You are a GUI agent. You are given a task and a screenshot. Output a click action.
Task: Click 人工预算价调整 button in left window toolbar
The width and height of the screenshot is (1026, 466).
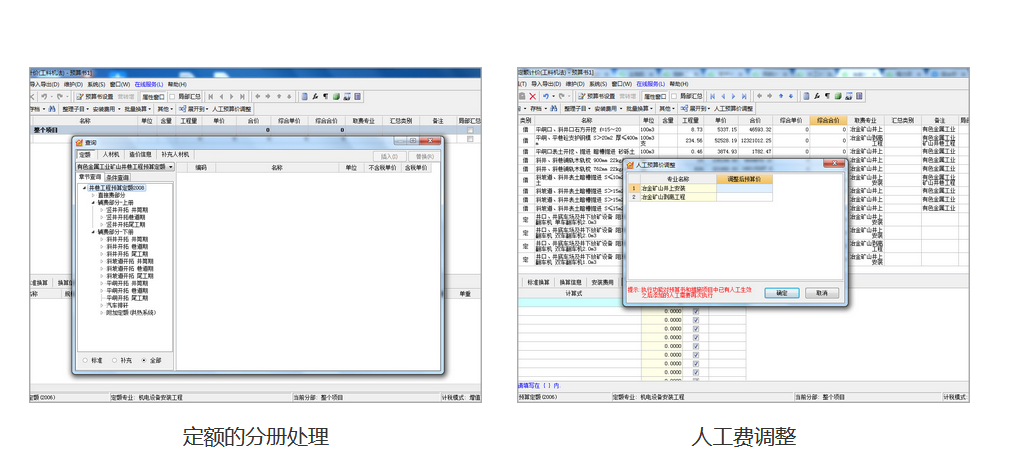point(232,109)
